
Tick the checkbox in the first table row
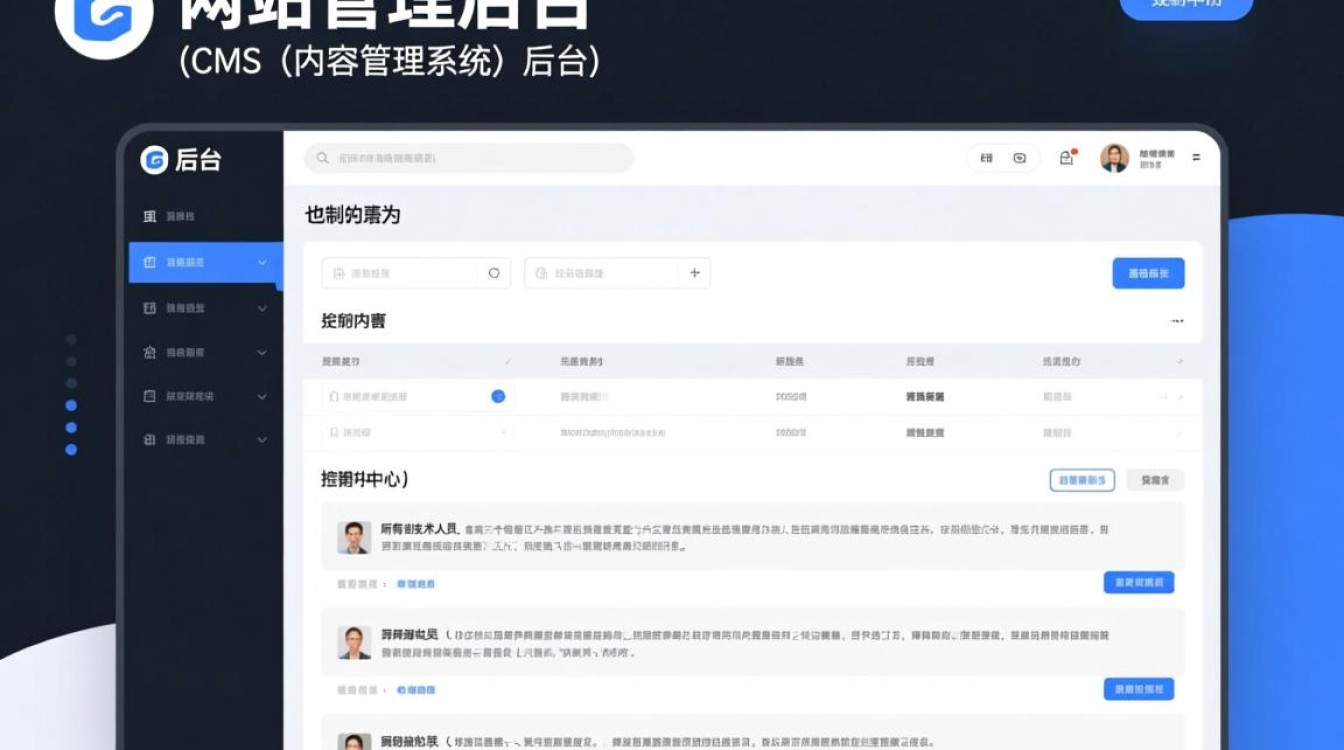pos(334,397)
